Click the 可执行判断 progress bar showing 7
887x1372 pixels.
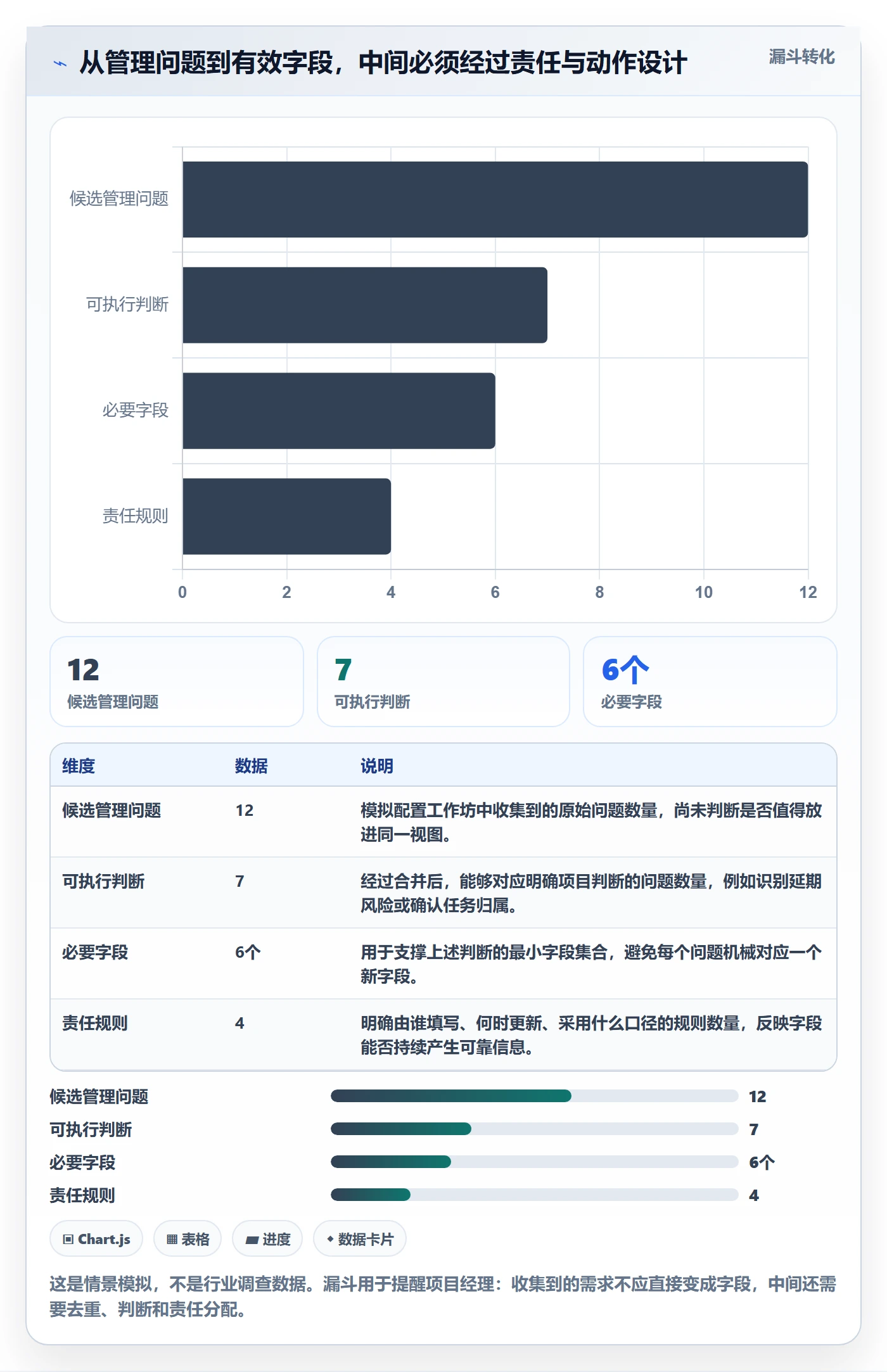click(x=535, y=1129)
